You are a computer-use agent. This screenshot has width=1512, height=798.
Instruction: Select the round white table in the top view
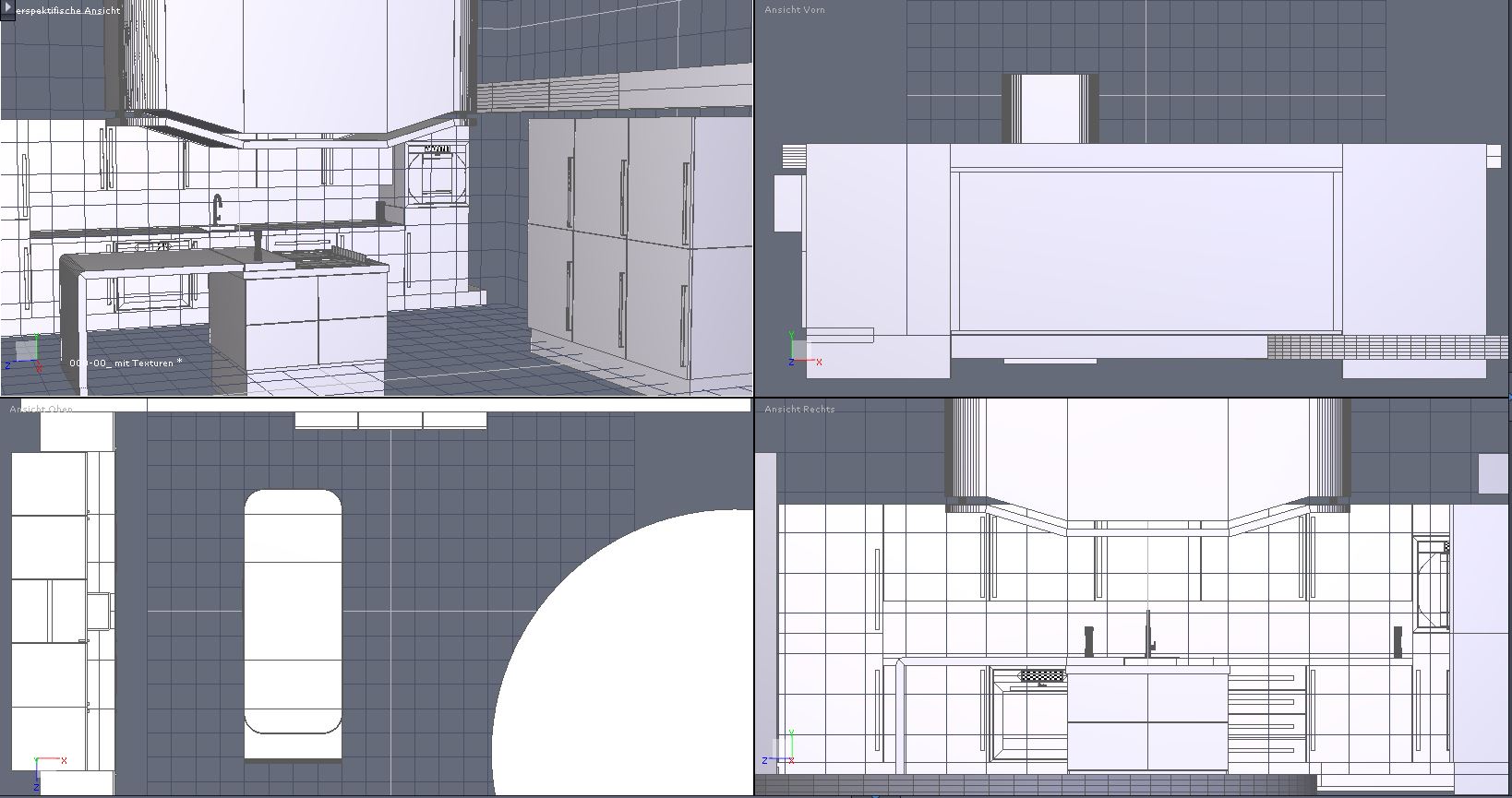(623, 652)
